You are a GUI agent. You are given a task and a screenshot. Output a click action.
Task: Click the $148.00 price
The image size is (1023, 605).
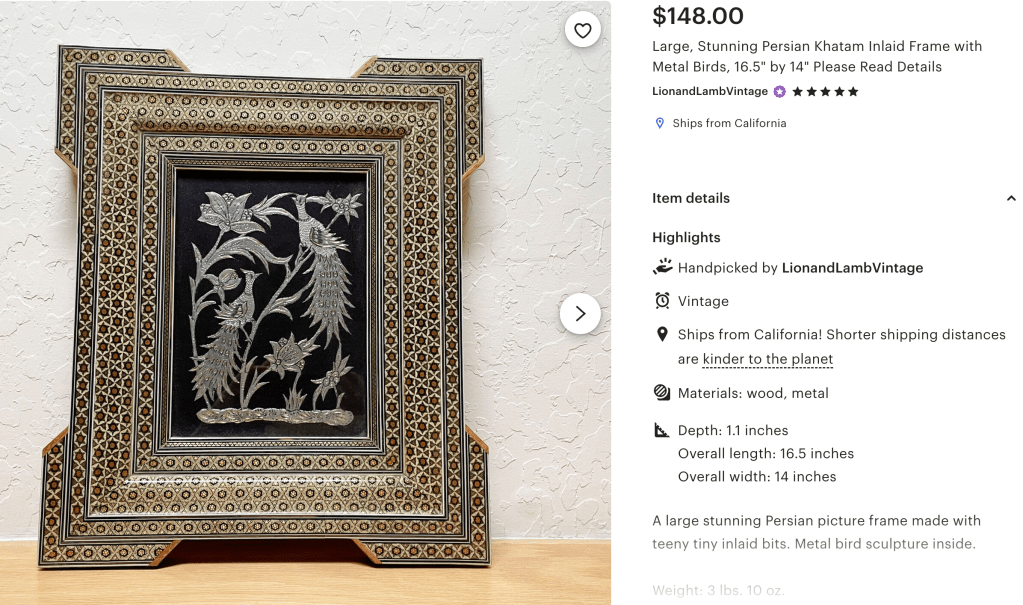point(698,16)
